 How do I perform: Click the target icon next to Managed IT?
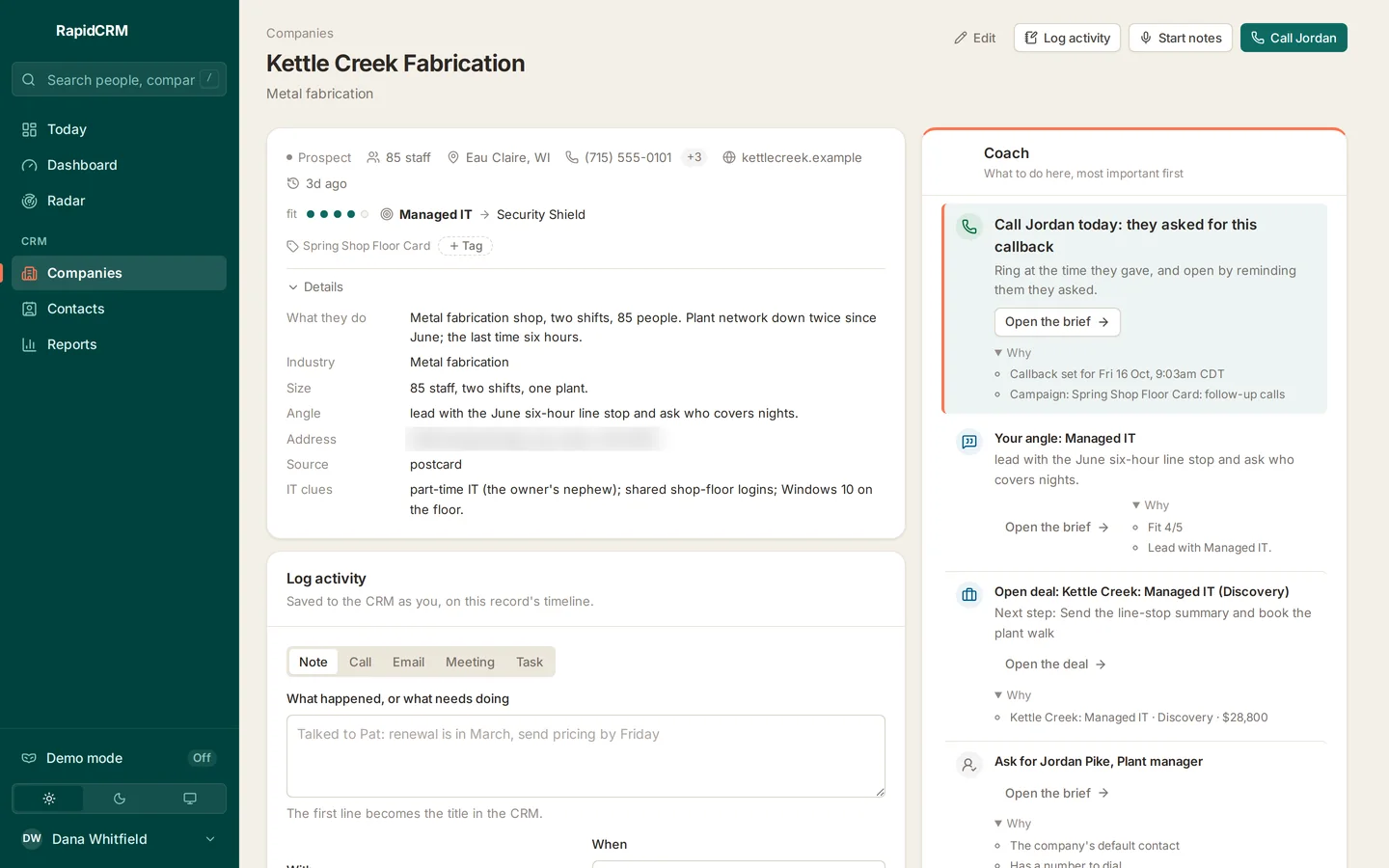[387, 214]
